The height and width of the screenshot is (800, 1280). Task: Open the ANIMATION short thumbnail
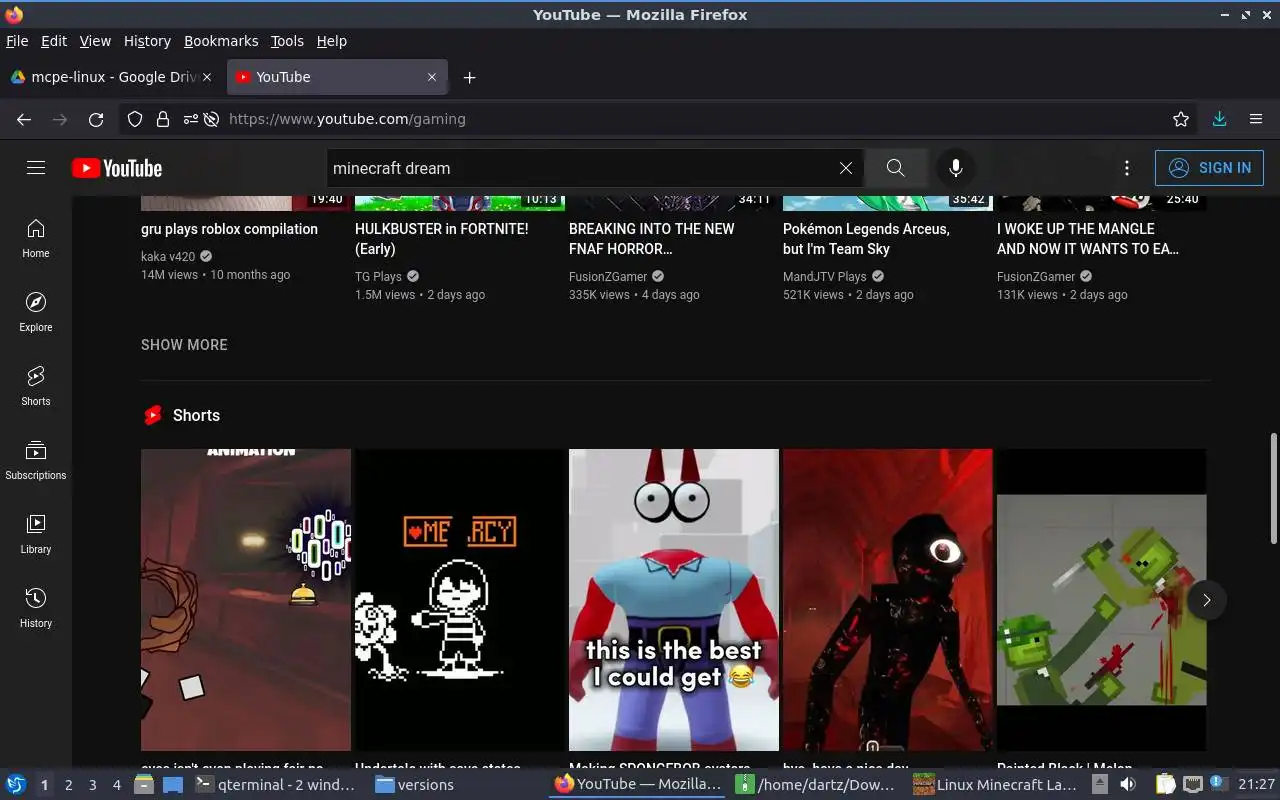[x=246, y=600]
